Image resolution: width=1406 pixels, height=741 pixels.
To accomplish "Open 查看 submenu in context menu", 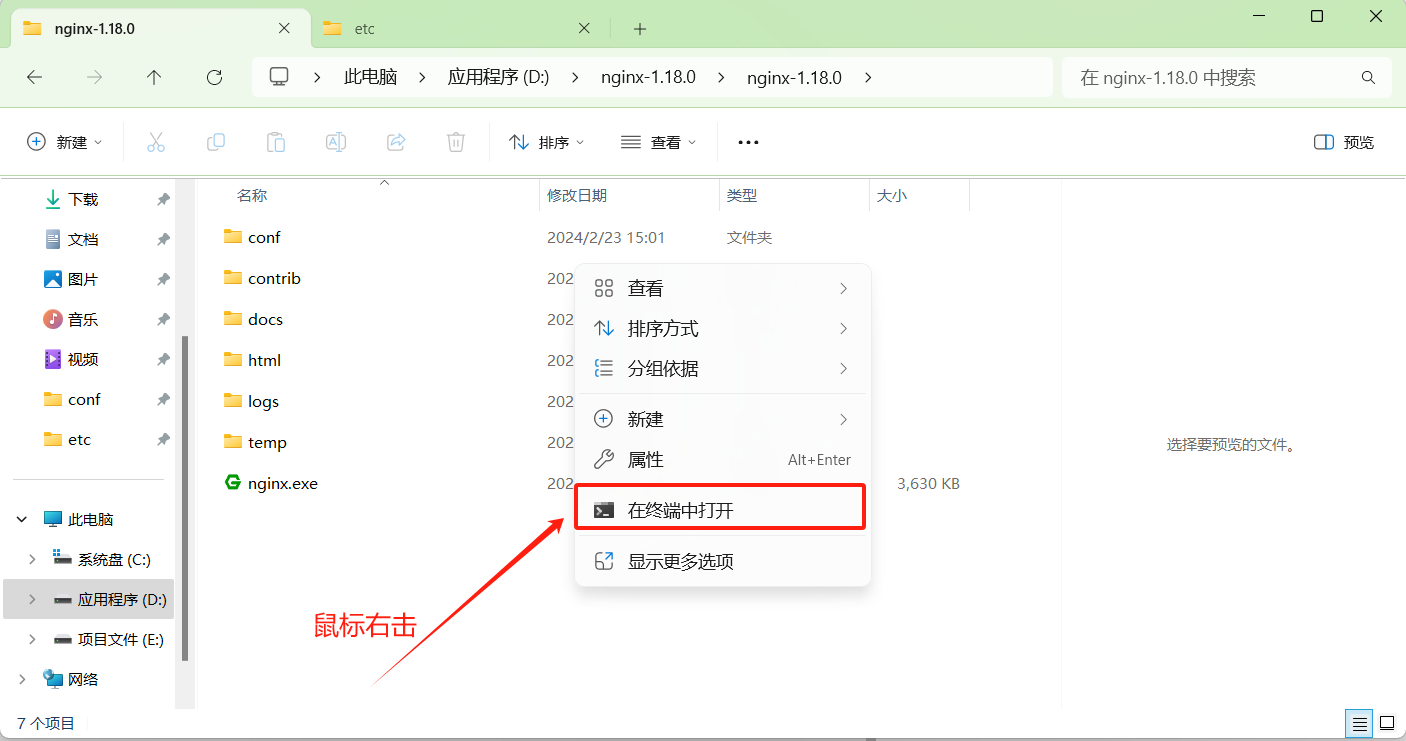I will [722, 288].
